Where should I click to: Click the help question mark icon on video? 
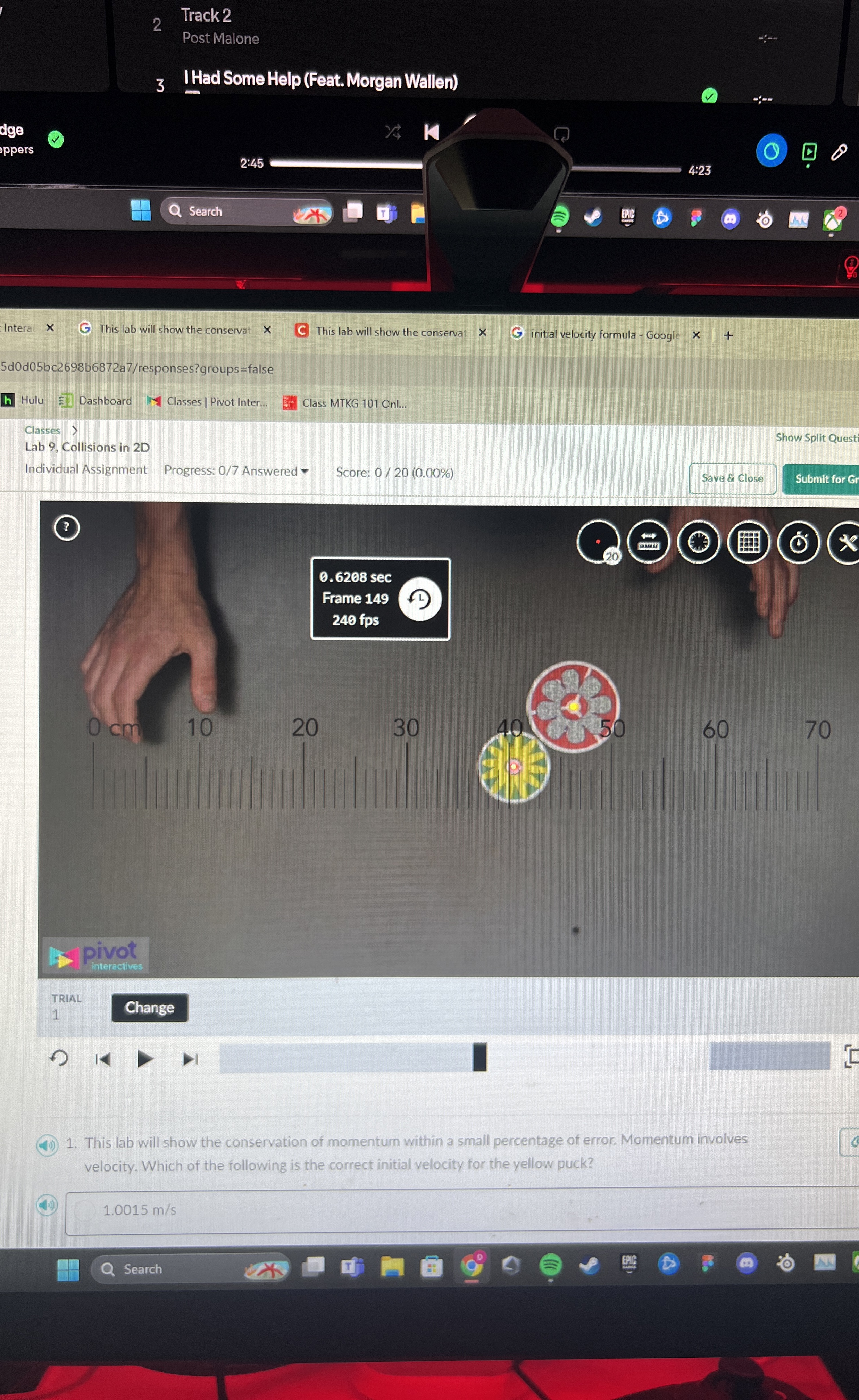66,527
